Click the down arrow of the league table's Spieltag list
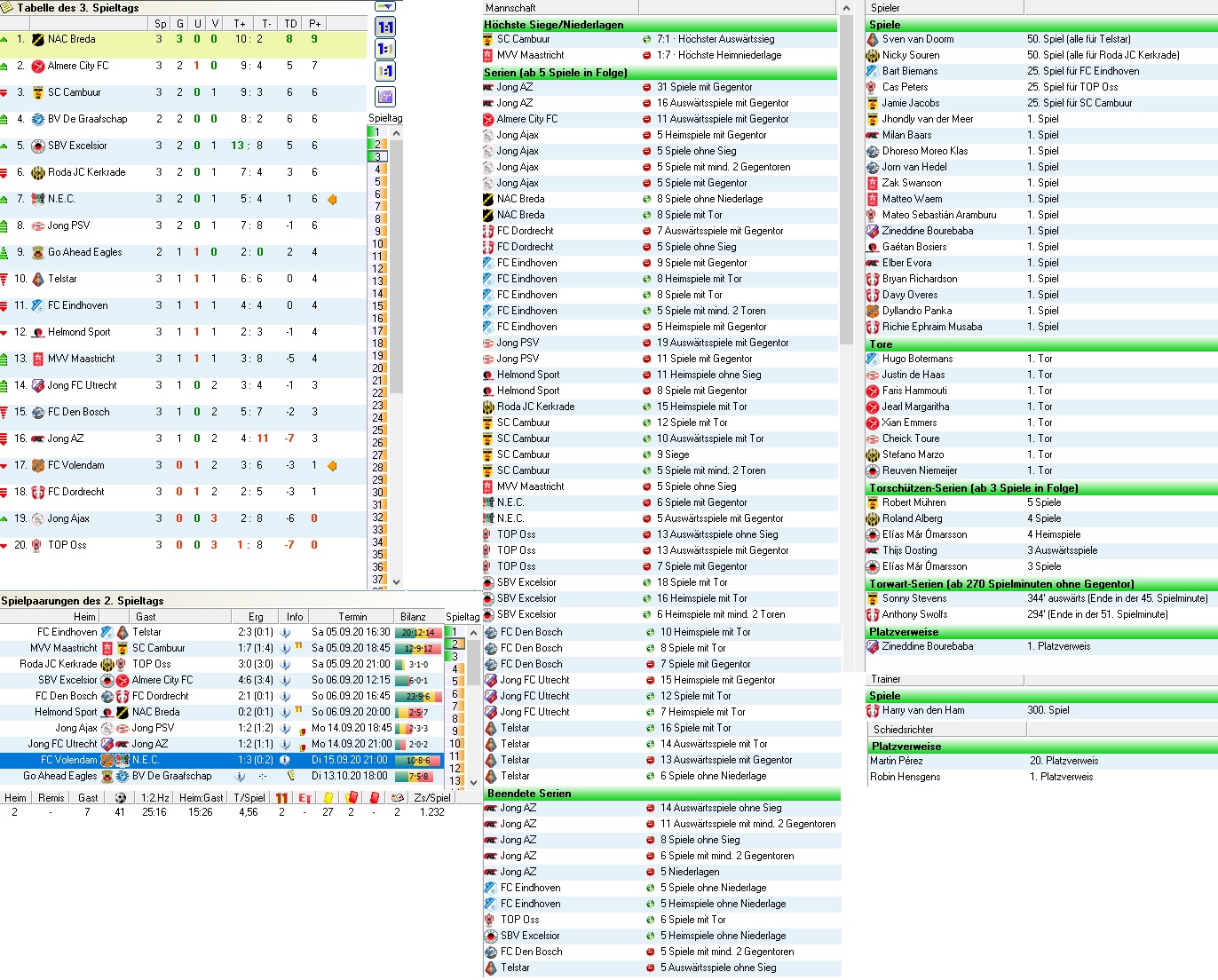This screenshot has width=1218, height=980. point(396,581)
